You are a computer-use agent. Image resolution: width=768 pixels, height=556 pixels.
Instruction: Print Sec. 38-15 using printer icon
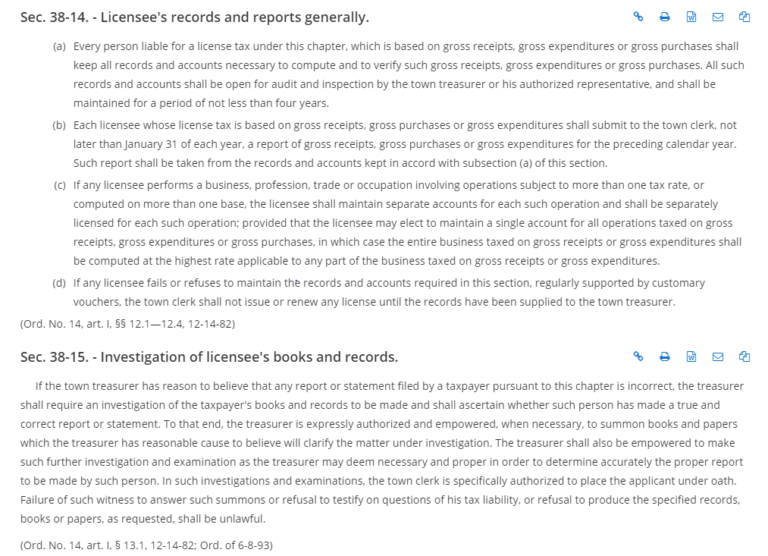(x=664, y=356)
